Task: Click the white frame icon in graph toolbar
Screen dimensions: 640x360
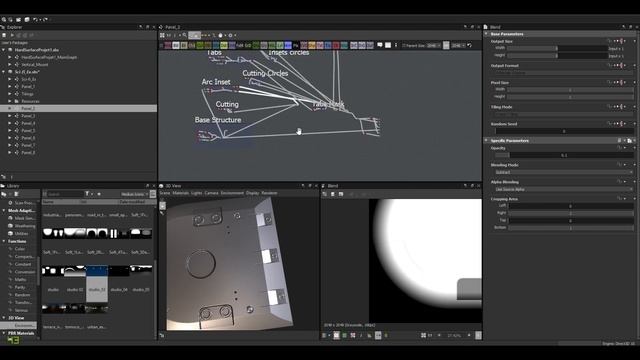Action: (388, 45)
